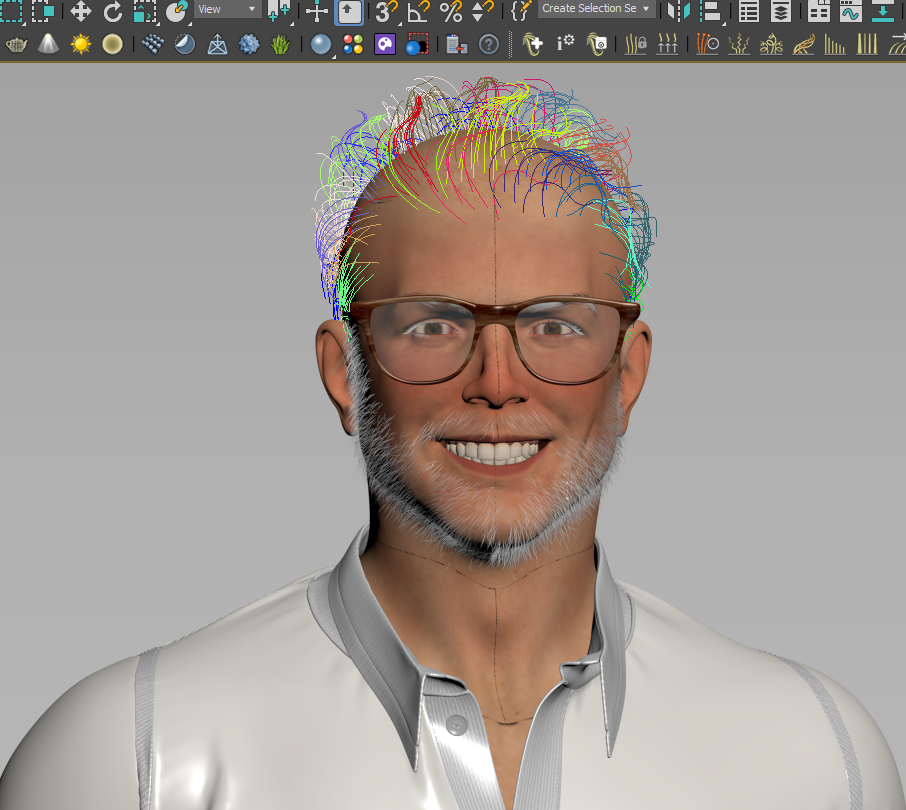
Task: Toggle the Percent Snap button
Action: [451, 12]
